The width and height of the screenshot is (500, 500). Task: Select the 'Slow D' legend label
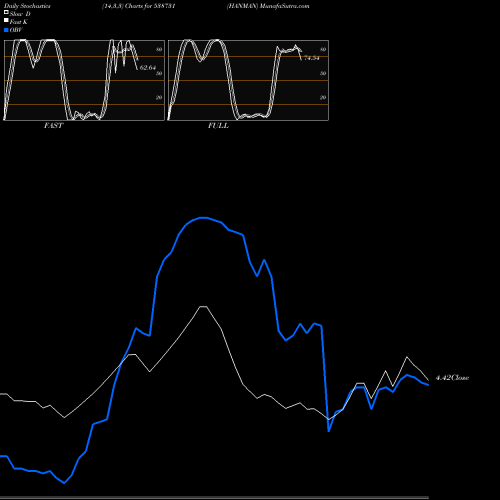click(x=20, y=14)
